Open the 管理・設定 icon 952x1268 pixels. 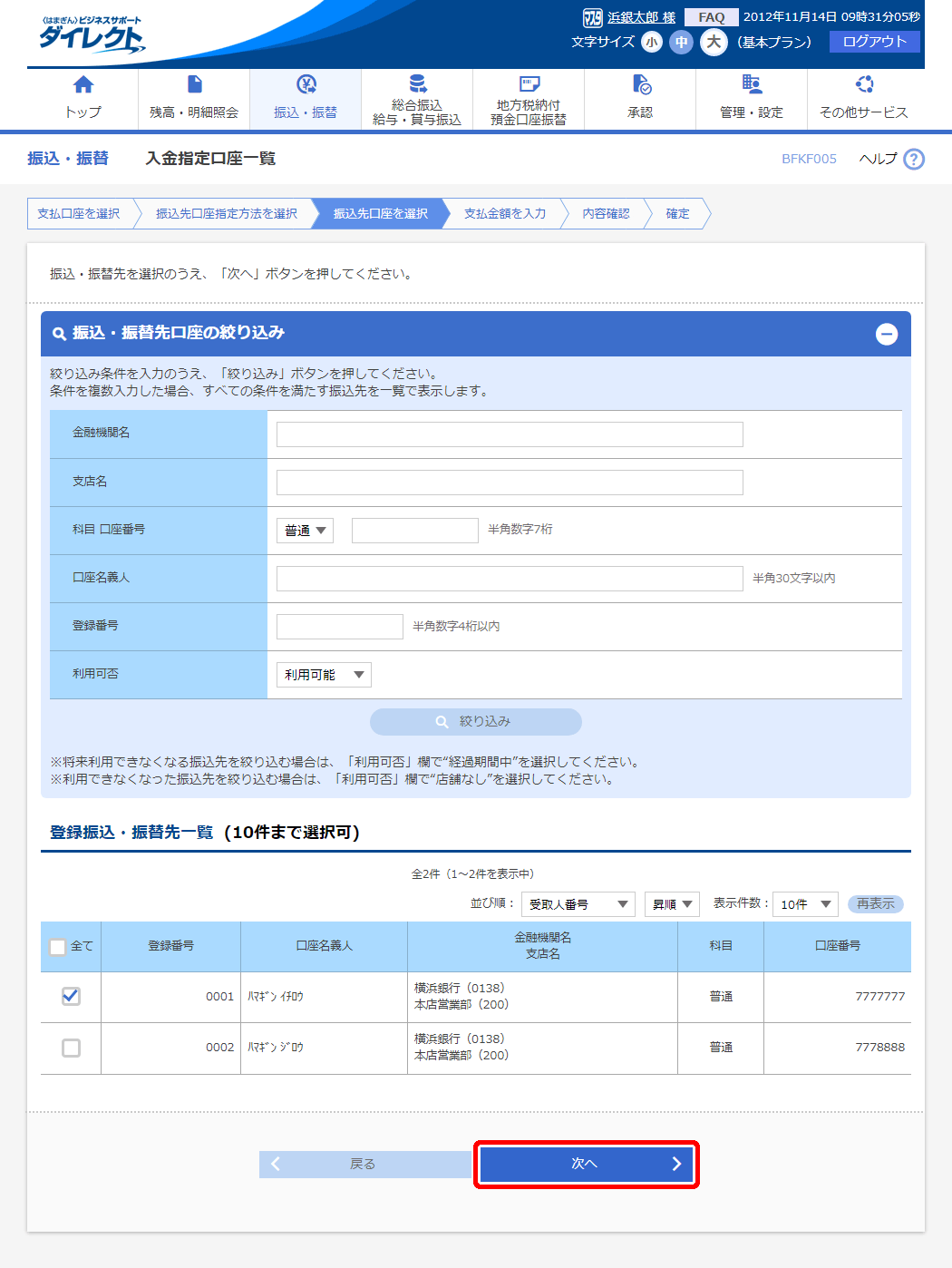coord(752,84)
